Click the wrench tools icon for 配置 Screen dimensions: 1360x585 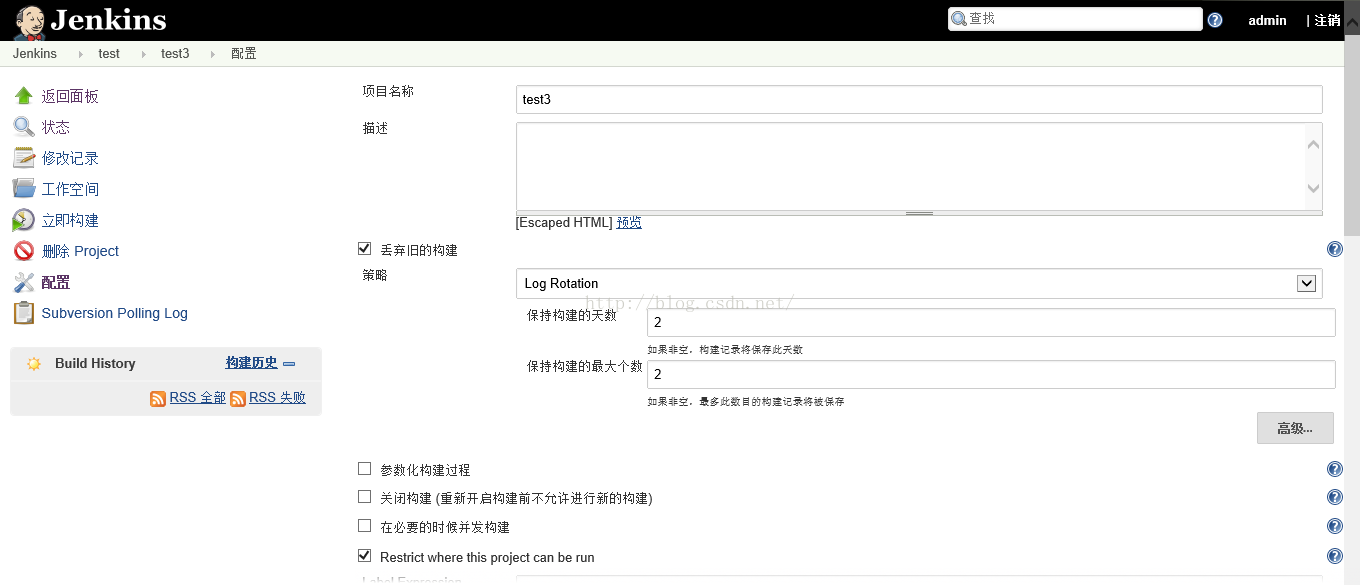[24, 282]
